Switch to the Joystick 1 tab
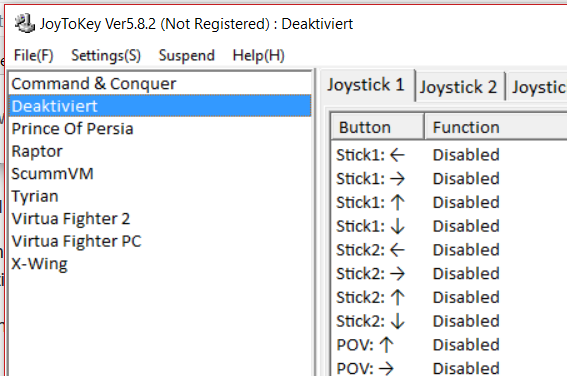567x376 pixels. pyautogui.click(x=366, y=85)
